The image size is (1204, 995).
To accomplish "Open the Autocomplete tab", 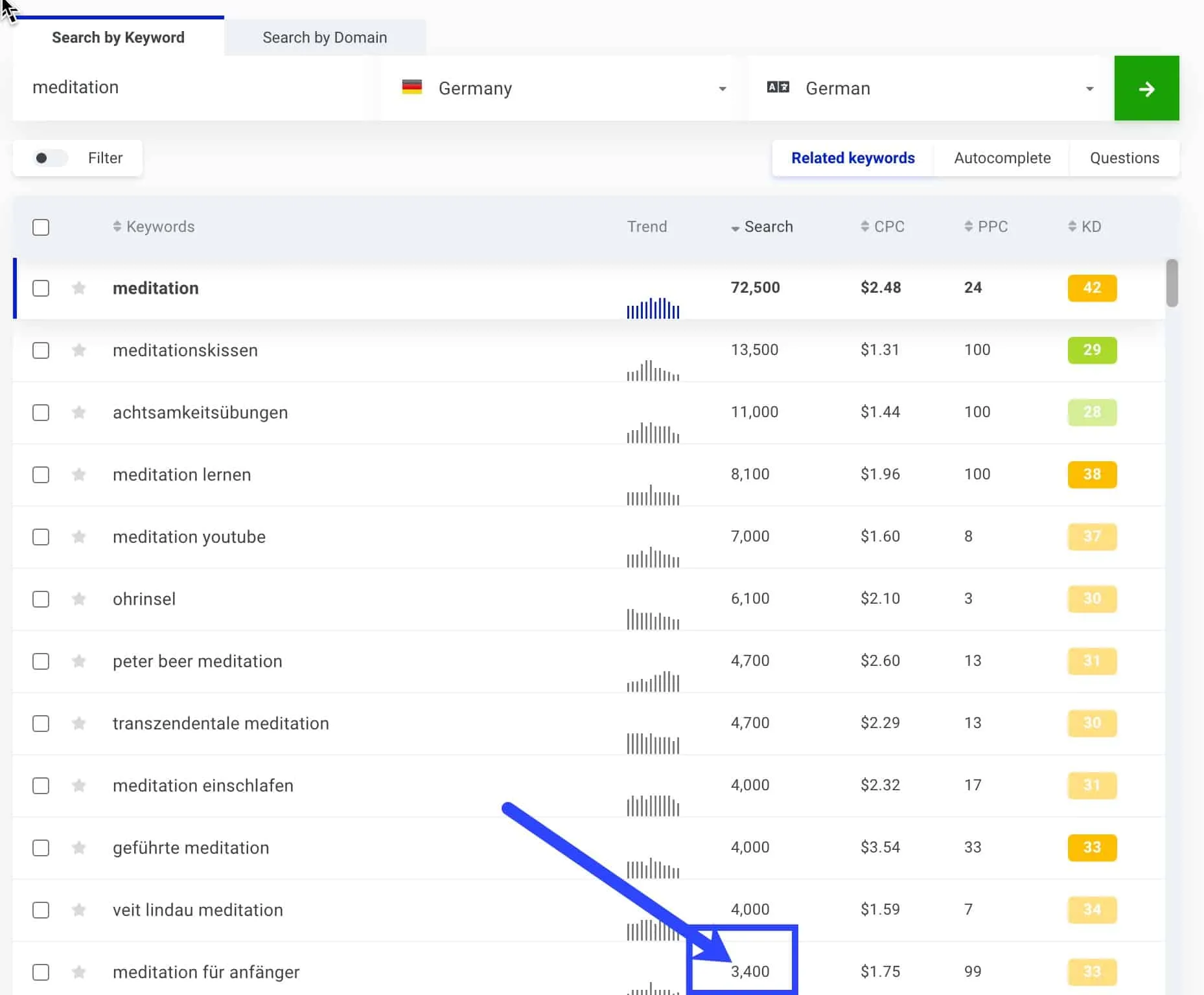I will click(1002, 158).
